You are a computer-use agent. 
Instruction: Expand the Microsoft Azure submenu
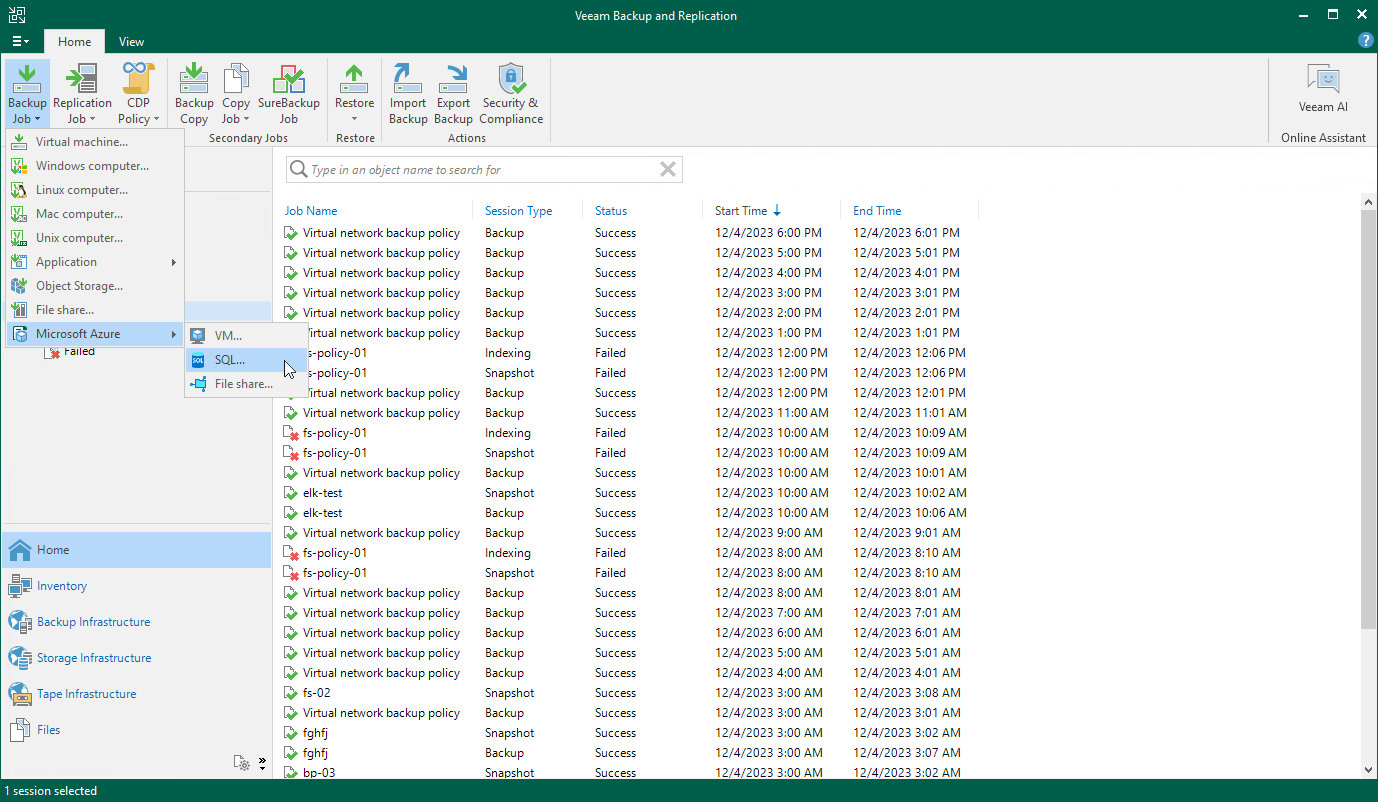[95, 334]
